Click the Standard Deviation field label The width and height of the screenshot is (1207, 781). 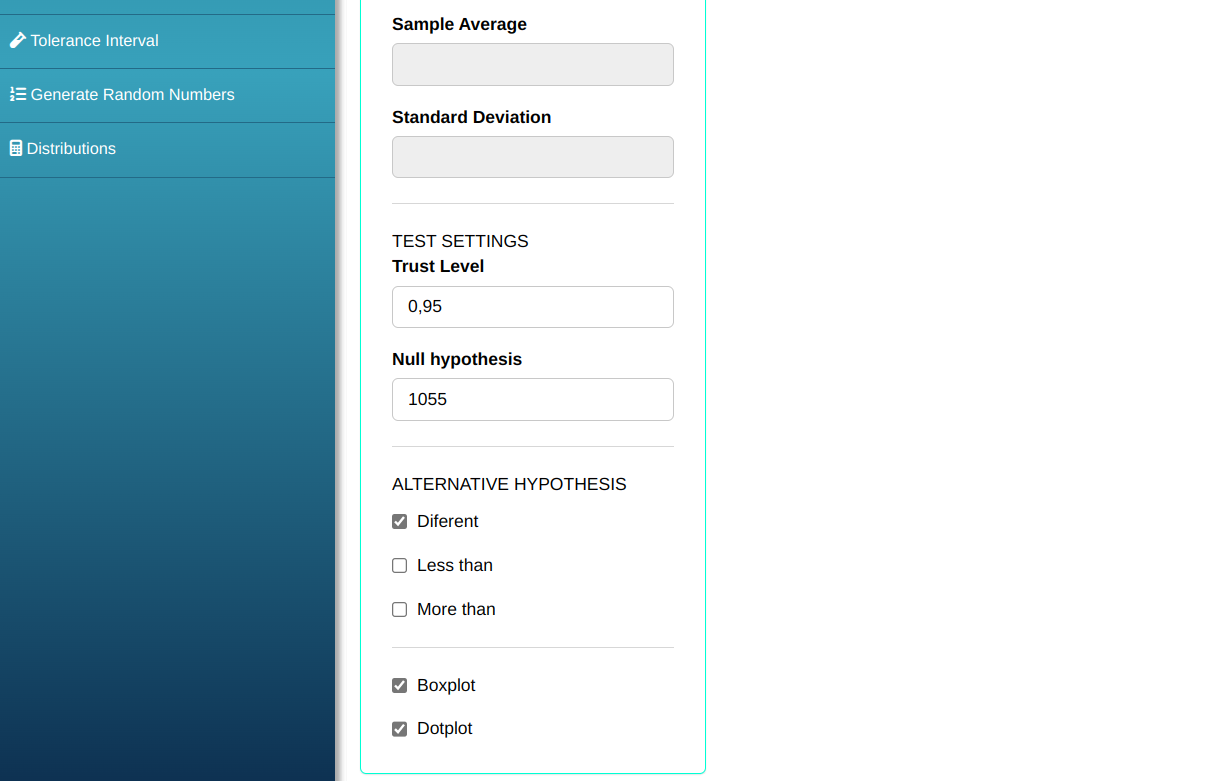[x=471, y=118]
